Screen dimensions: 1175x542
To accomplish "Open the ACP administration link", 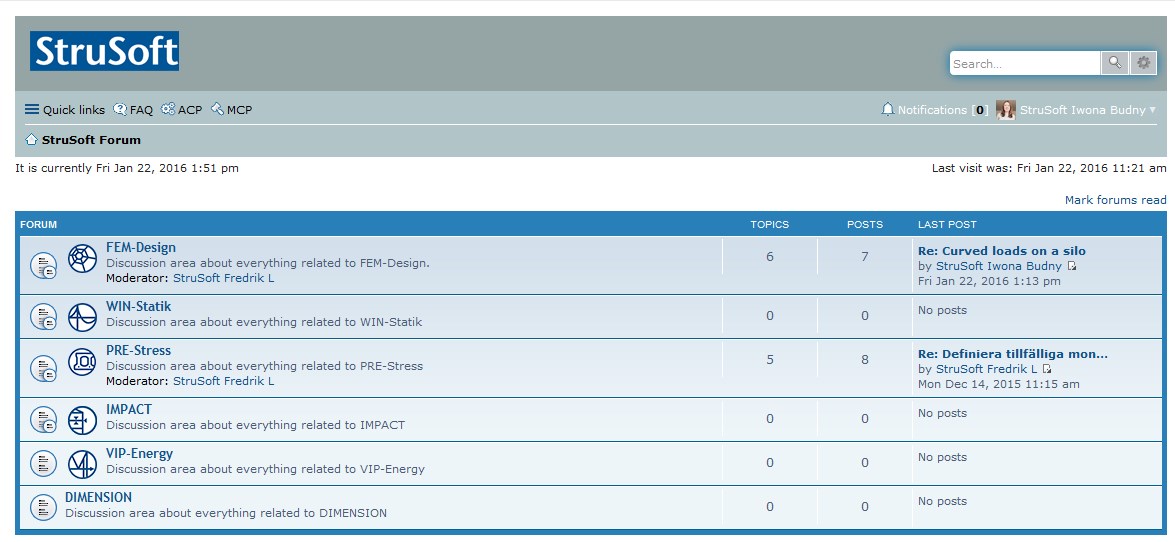I will [190, 109].
